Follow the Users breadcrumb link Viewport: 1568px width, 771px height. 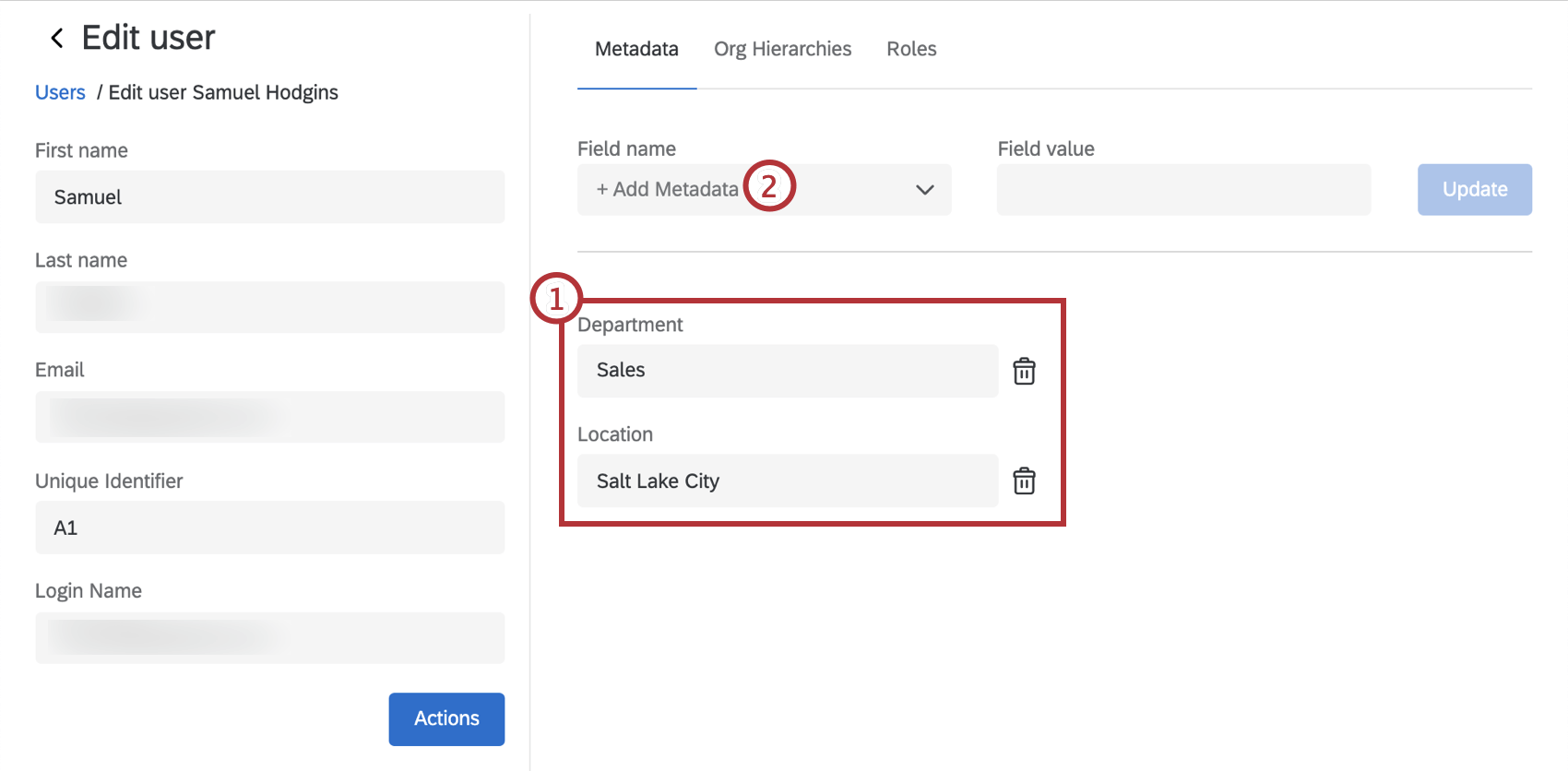[x=60, y=92]
